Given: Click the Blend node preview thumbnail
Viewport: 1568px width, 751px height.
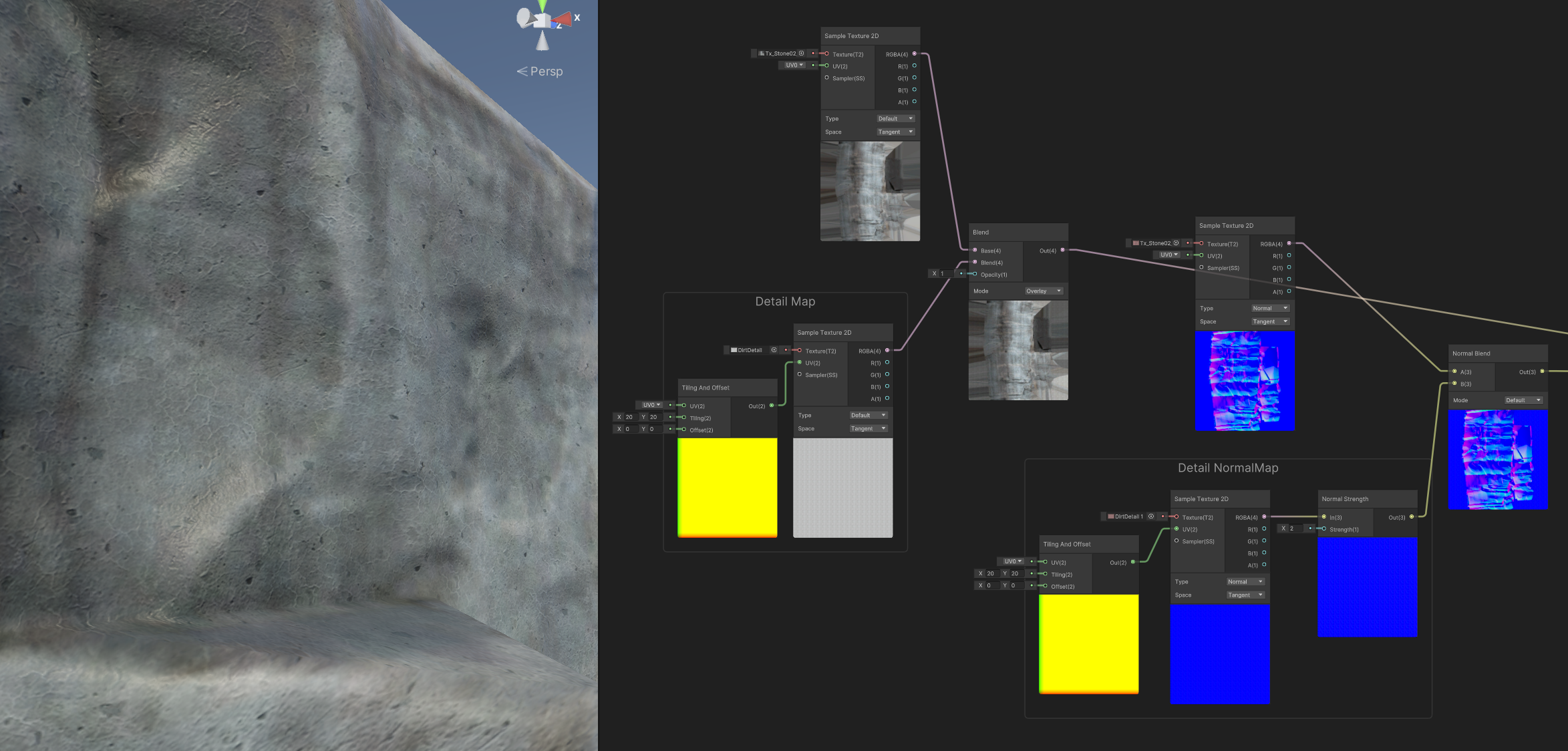Looking at the screenshot, I should [x=1017, y=350].
